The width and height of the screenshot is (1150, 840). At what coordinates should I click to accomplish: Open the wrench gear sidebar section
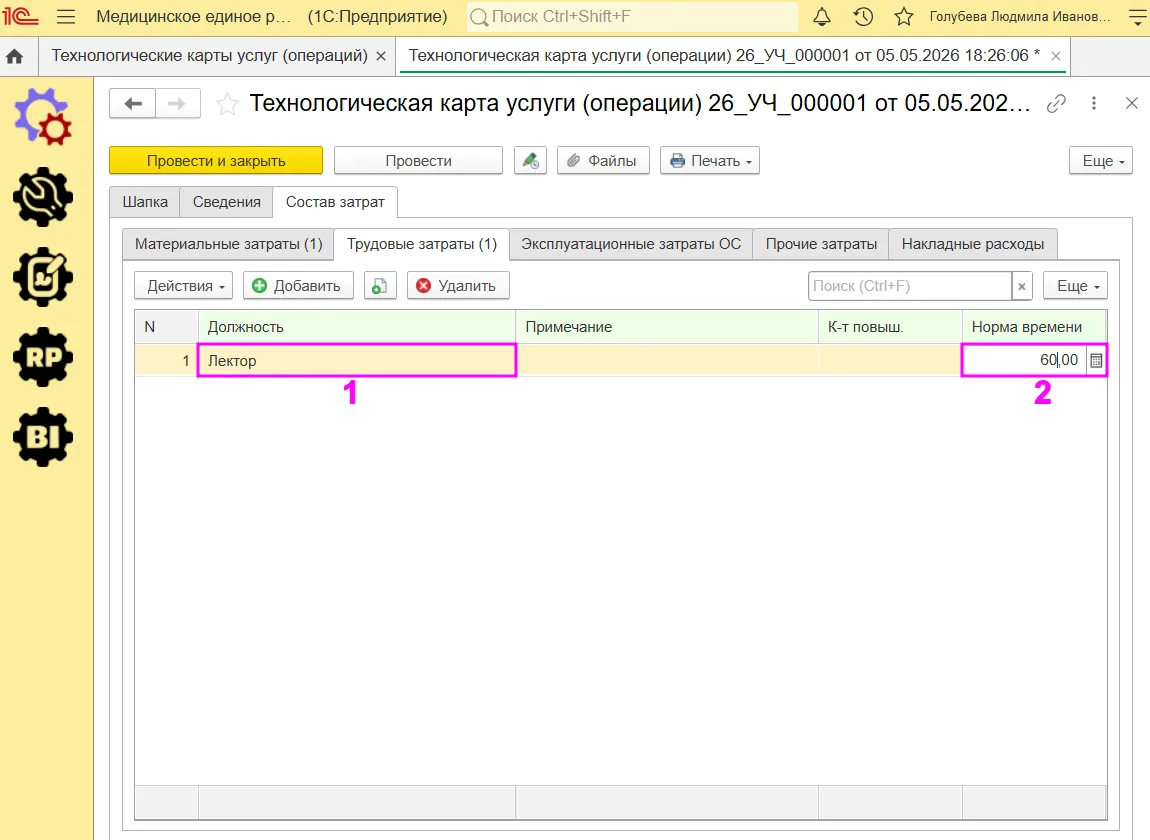(x=43, y=197)
